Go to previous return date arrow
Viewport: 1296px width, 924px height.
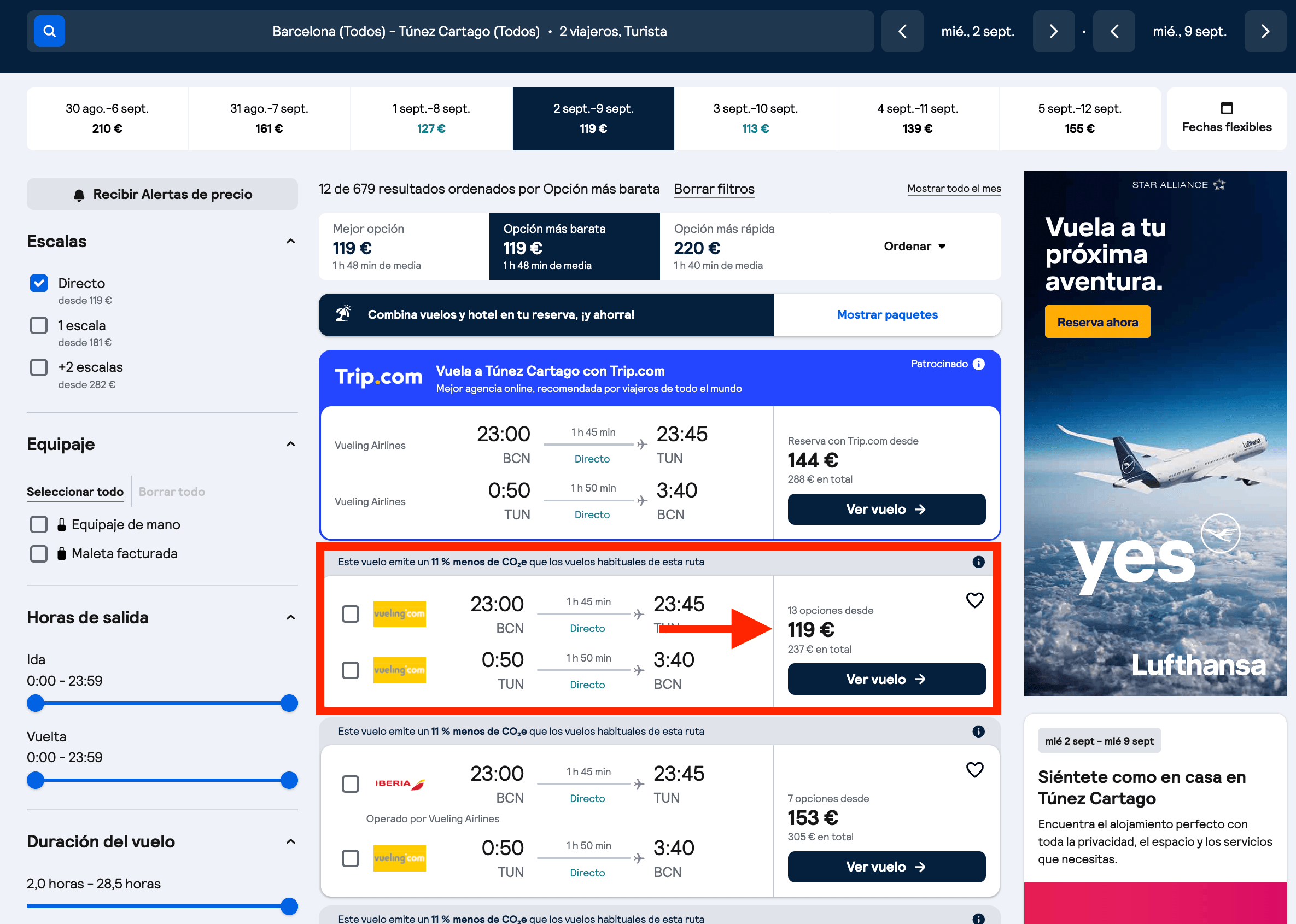tap(1114, 31)
